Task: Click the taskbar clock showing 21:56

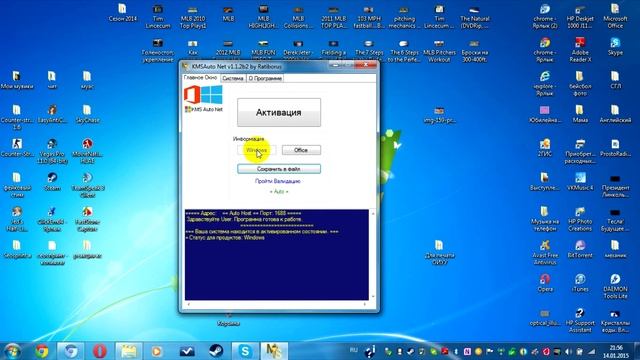Action: 616,351
